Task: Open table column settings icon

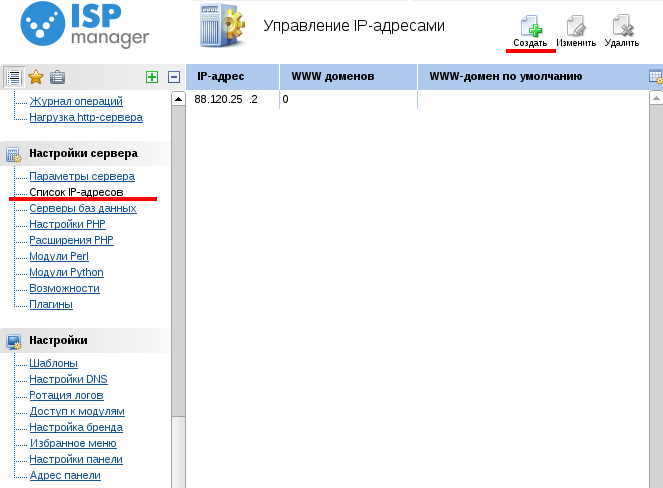Action: coord(655,77)
